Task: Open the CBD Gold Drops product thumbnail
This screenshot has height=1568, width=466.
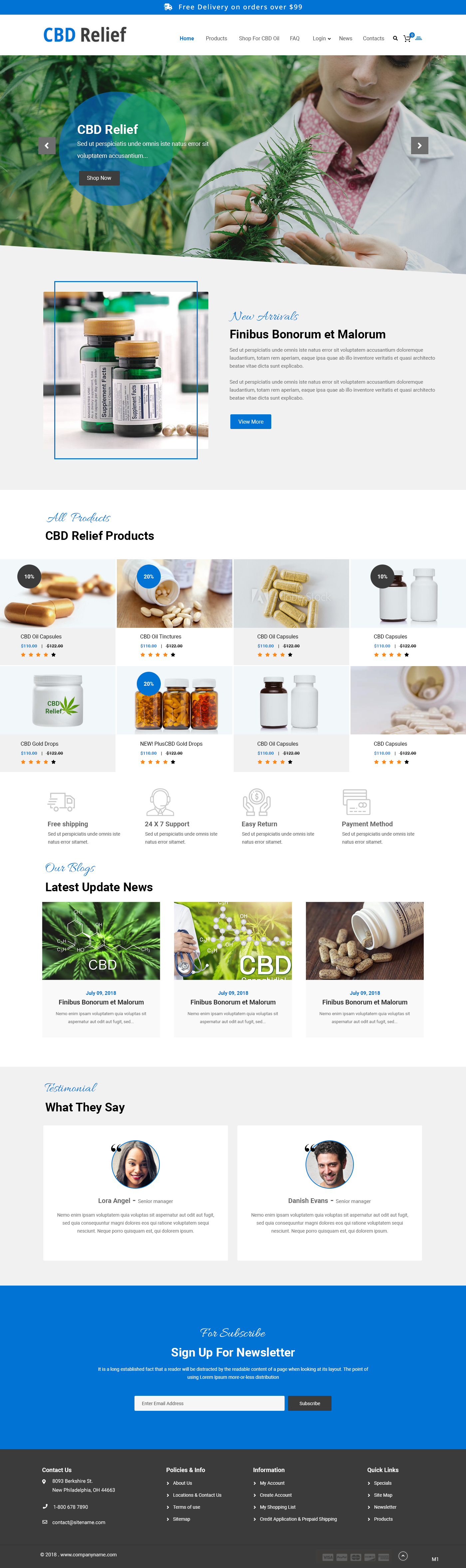Action: [x=58, y=700]
